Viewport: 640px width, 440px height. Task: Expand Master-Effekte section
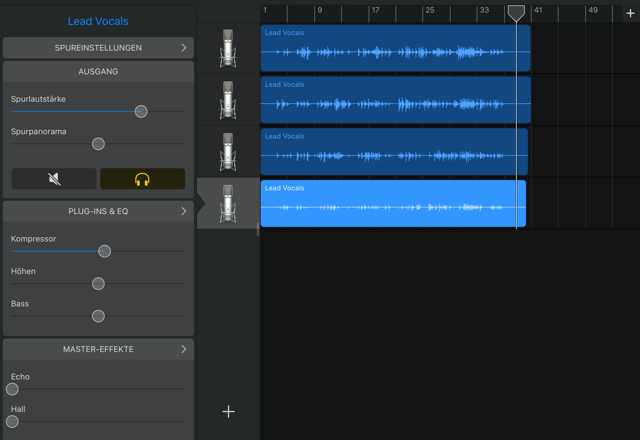pyautogui.click(x=98, y=349)
